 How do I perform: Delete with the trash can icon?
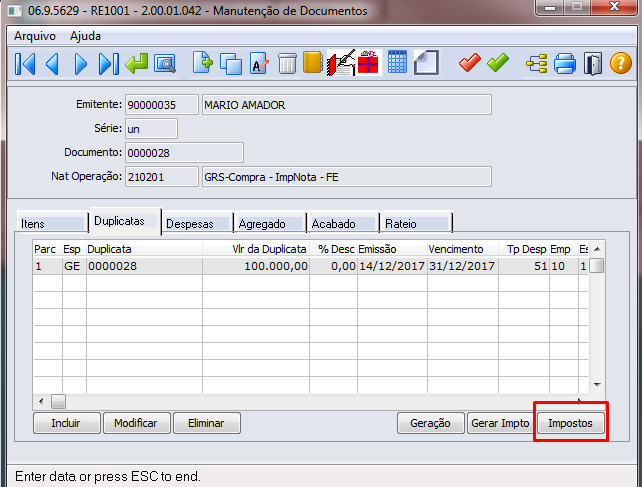click(x=287, y=64)
